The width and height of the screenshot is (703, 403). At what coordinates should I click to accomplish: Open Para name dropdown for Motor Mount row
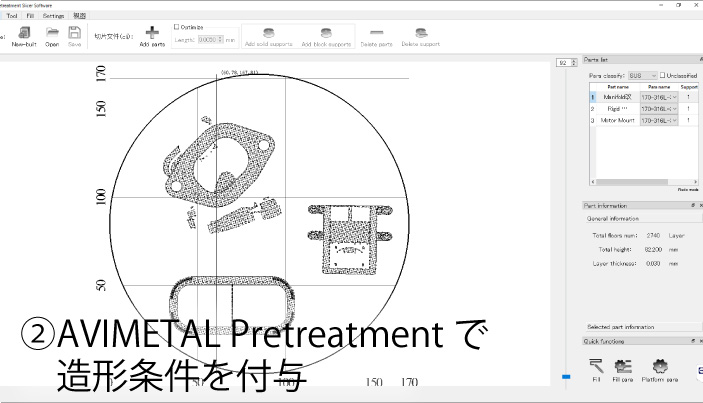tap(659, 121)
